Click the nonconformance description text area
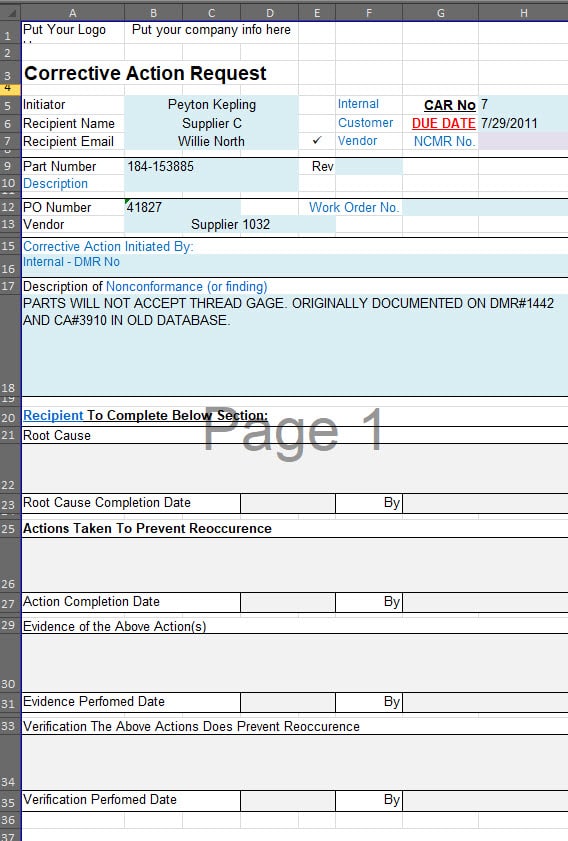568x841 pixels. coord(294,345)
